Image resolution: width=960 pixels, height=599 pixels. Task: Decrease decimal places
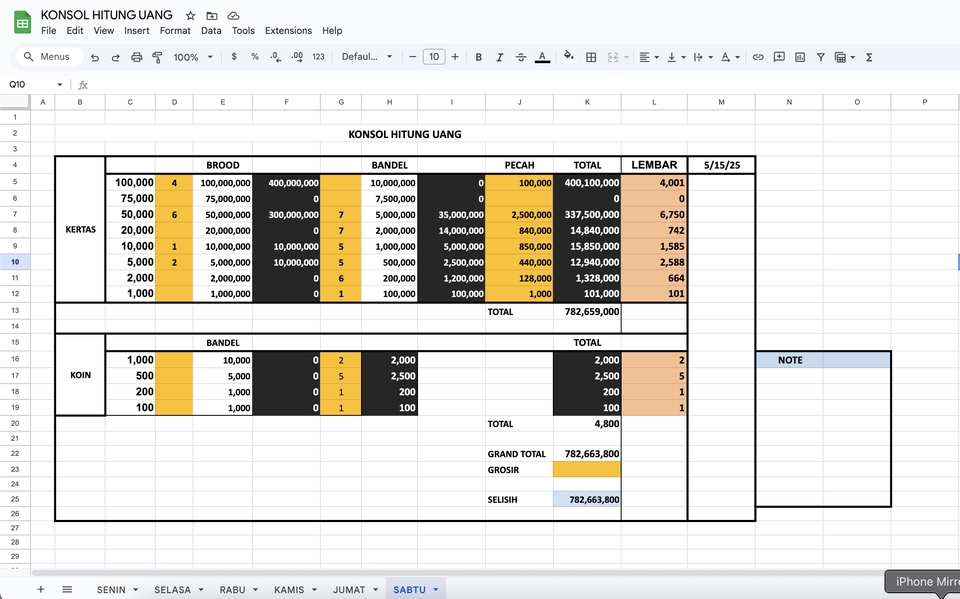pos(277,57)
